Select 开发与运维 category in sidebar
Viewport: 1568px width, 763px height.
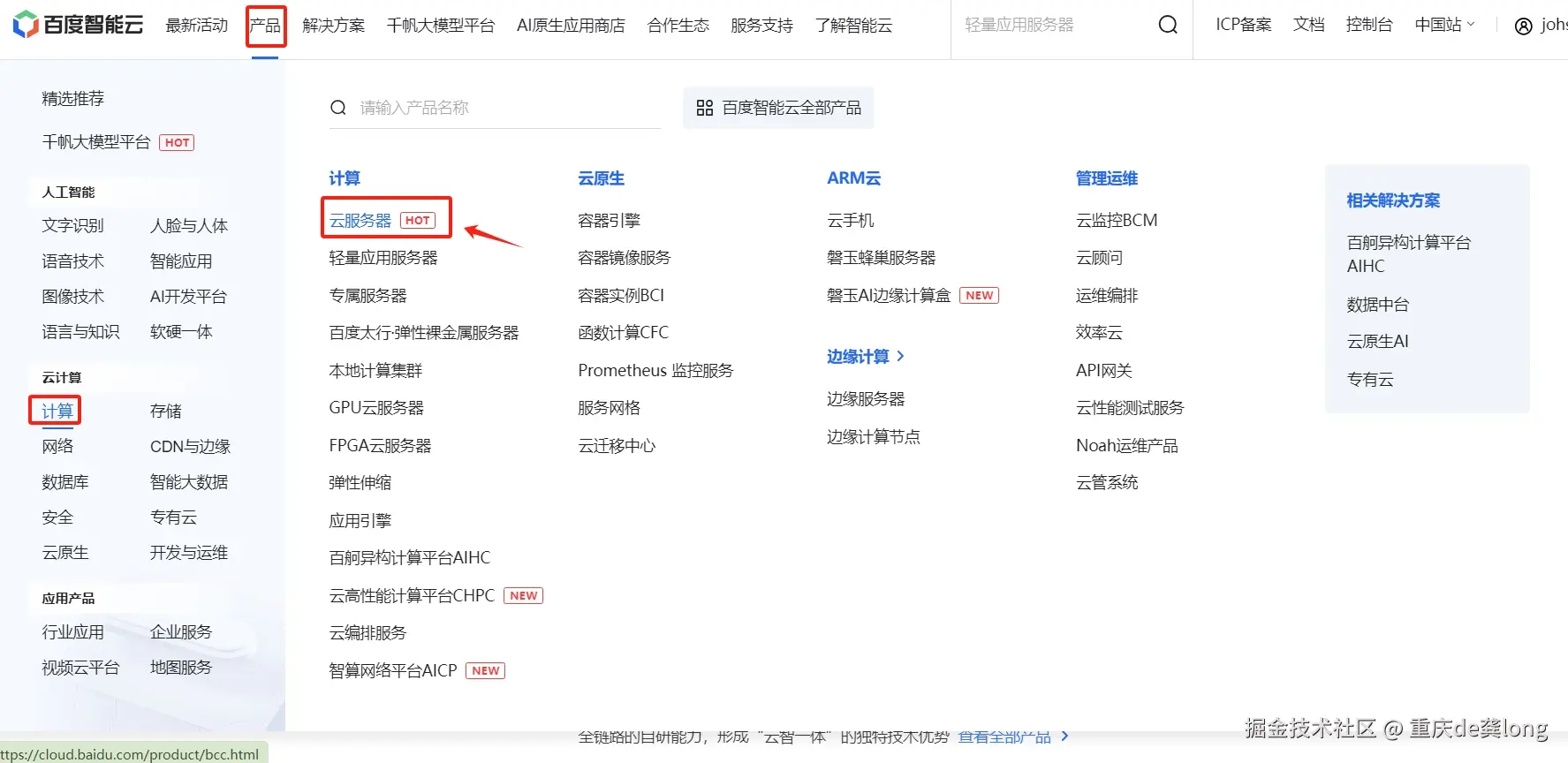click(189, 553)
